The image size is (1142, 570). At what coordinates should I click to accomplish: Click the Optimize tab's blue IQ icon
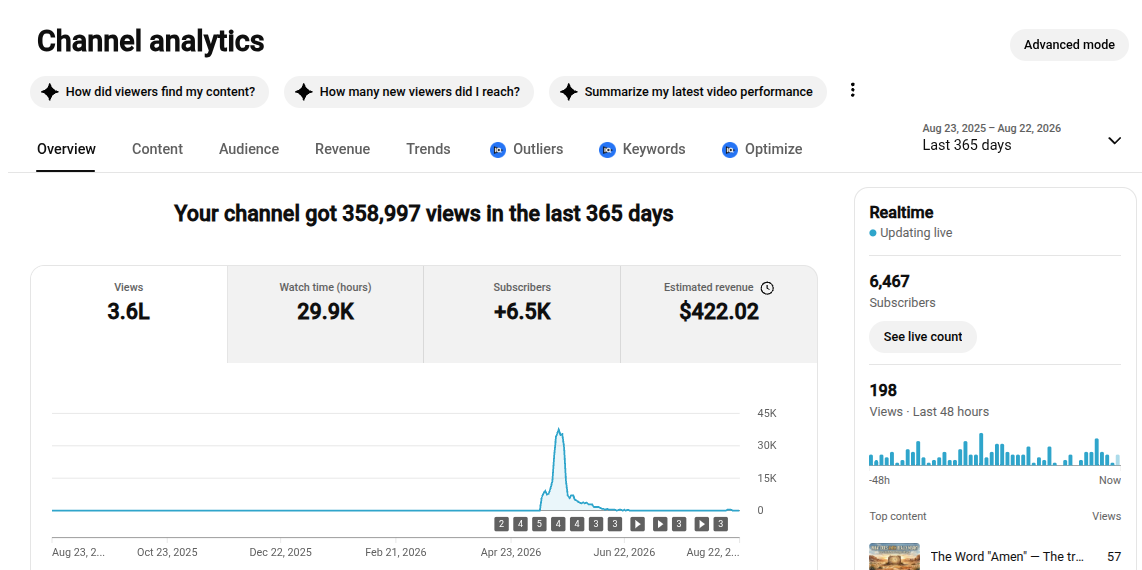[x=730, y=150]
